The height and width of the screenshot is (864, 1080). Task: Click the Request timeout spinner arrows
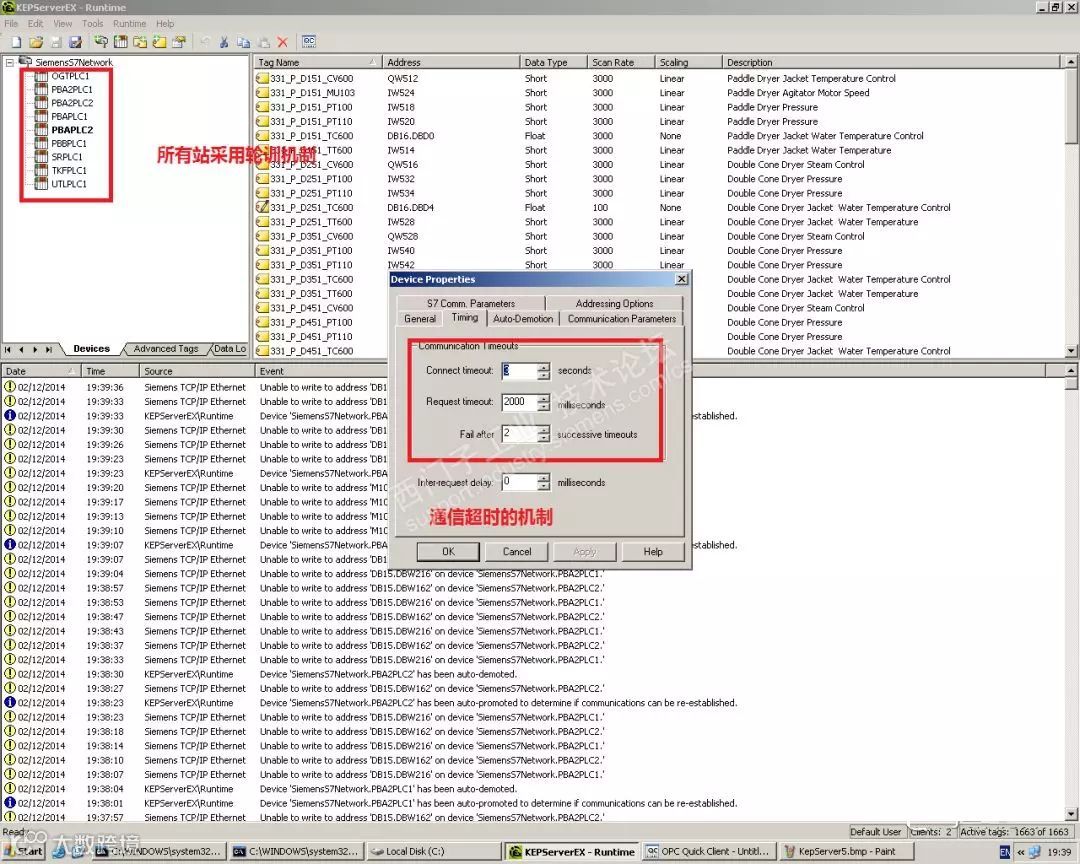(543, 402)
